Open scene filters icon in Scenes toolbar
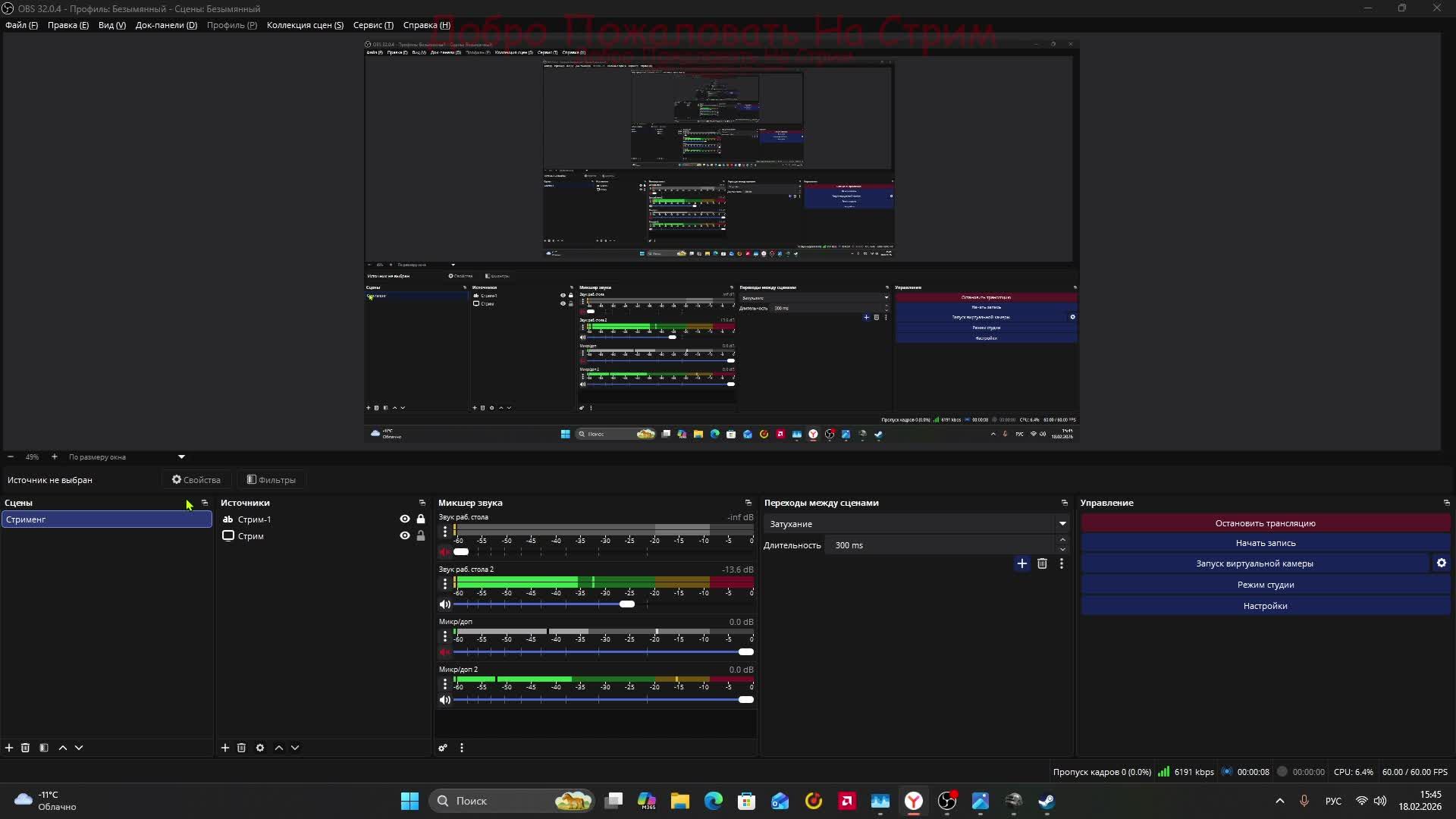 point(44,748)
